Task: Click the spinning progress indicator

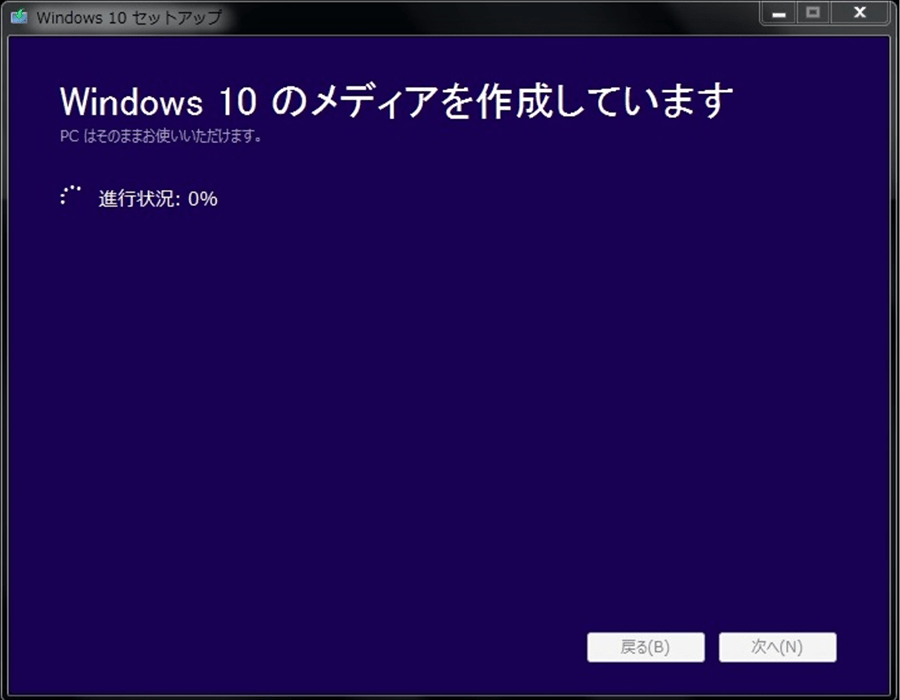Action: (71, 196)
